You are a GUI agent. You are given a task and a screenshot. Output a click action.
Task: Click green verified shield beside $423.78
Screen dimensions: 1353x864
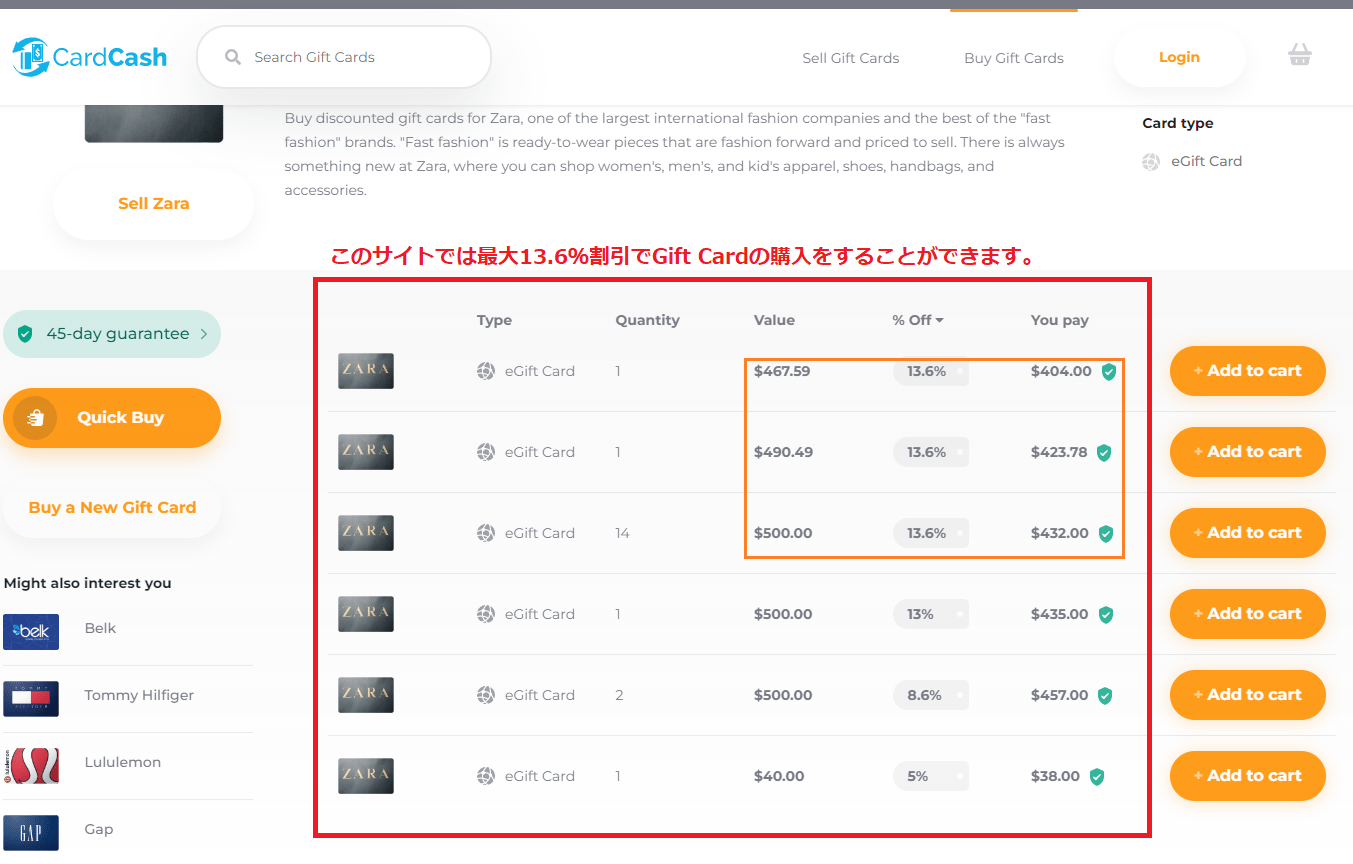tap(1104, 453)
